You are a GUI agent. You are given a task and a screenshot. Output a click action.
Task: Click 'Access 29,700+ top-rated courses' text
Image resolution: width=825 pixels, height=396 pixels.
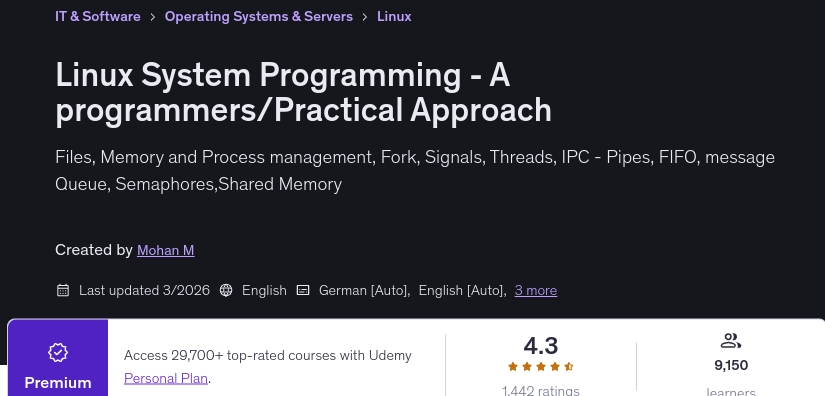coord(268,356)
